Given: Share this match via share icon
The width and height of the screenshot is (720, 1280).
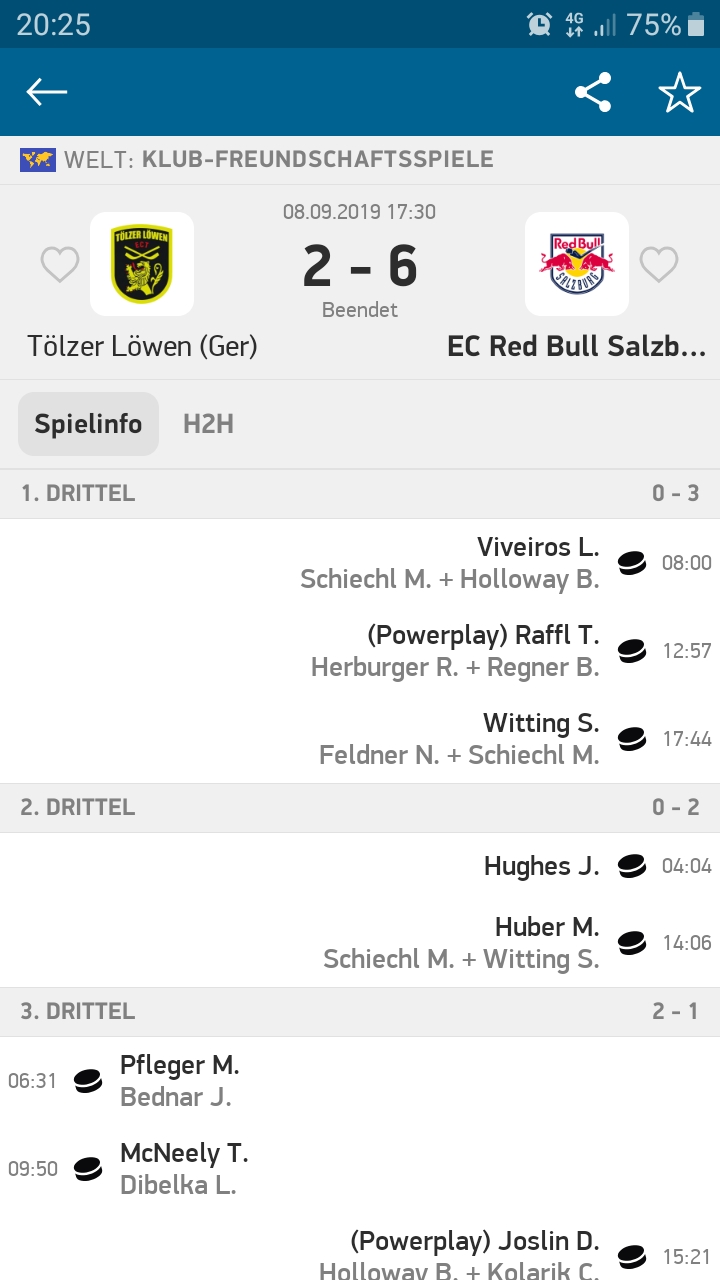Looking at the screenshot, I should click(593, 93).
